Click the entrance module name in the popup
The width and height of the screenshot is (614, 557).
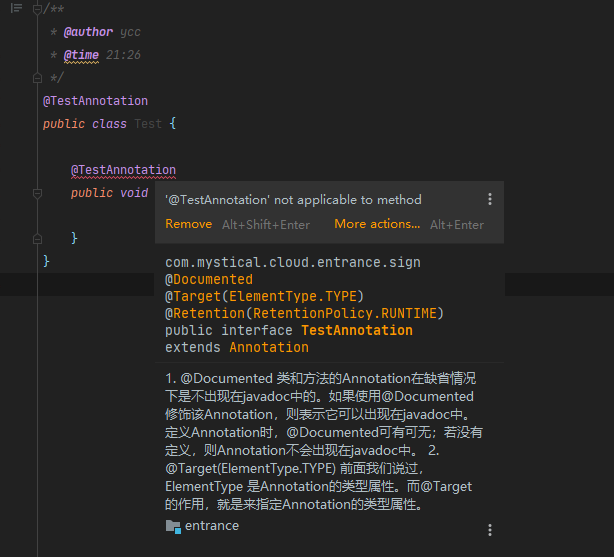tap(212, 526)
